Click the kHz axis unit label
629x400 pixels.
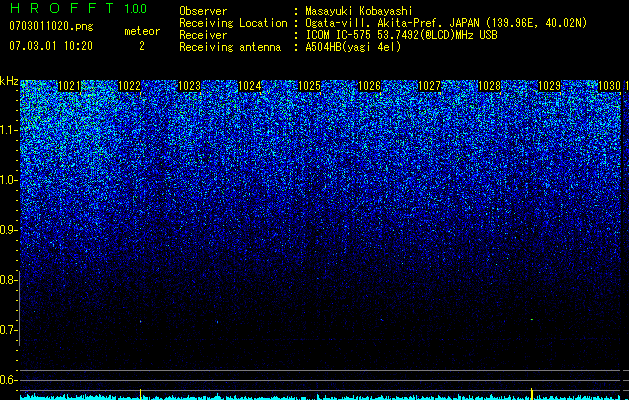pyautogui.click(x=9, y=81)
